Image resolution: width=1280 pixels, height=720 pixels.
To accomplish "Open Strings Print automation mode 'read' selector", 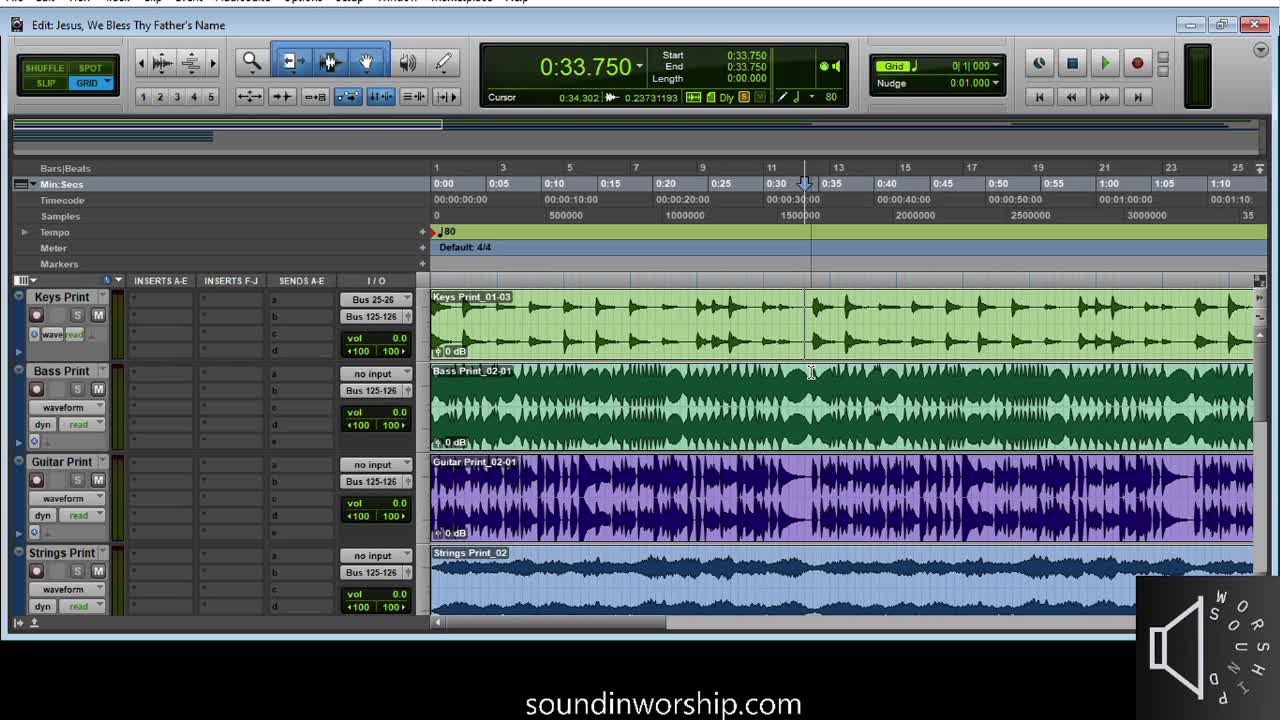I will 82,606.
